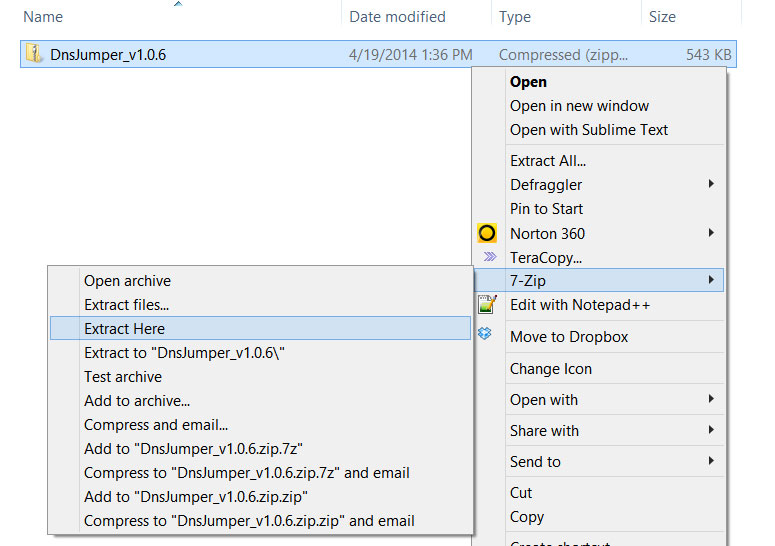Choose Extract Here from 7-Zip submenu
Screen dimensions: 775x546
(125, 329)
